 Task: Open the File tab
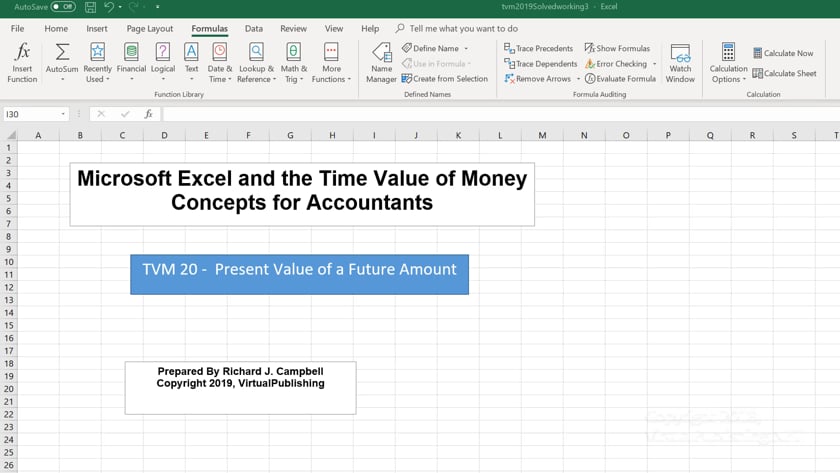[18, 28]
